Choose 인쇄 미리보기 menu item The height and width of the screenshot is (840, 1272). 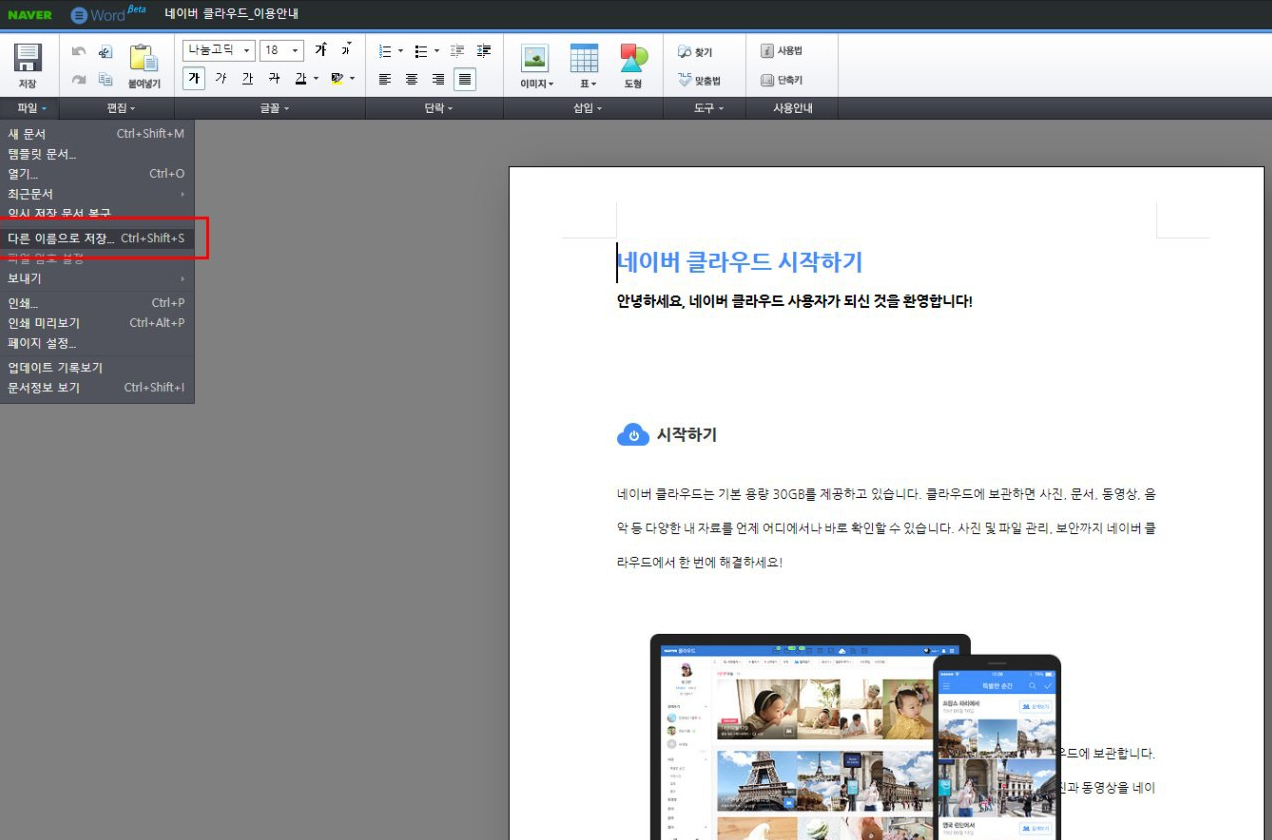pos(97,323)
